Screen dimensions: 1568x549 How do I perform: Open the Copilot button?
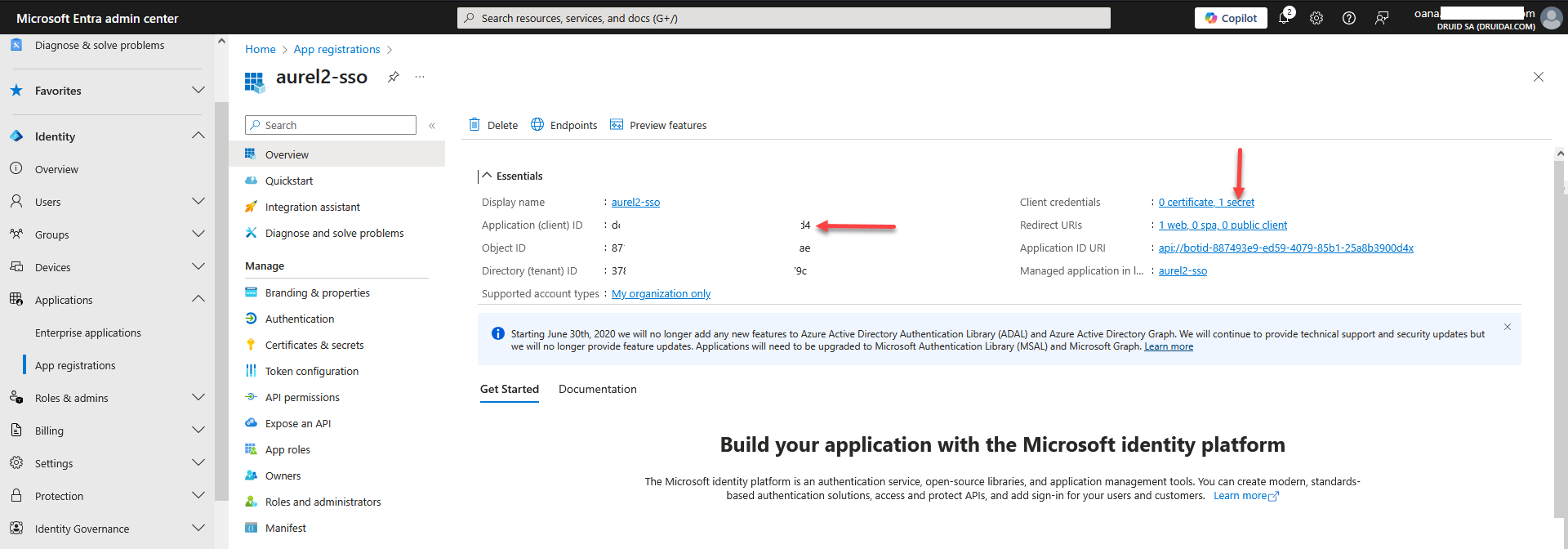tap(1231, 18)
